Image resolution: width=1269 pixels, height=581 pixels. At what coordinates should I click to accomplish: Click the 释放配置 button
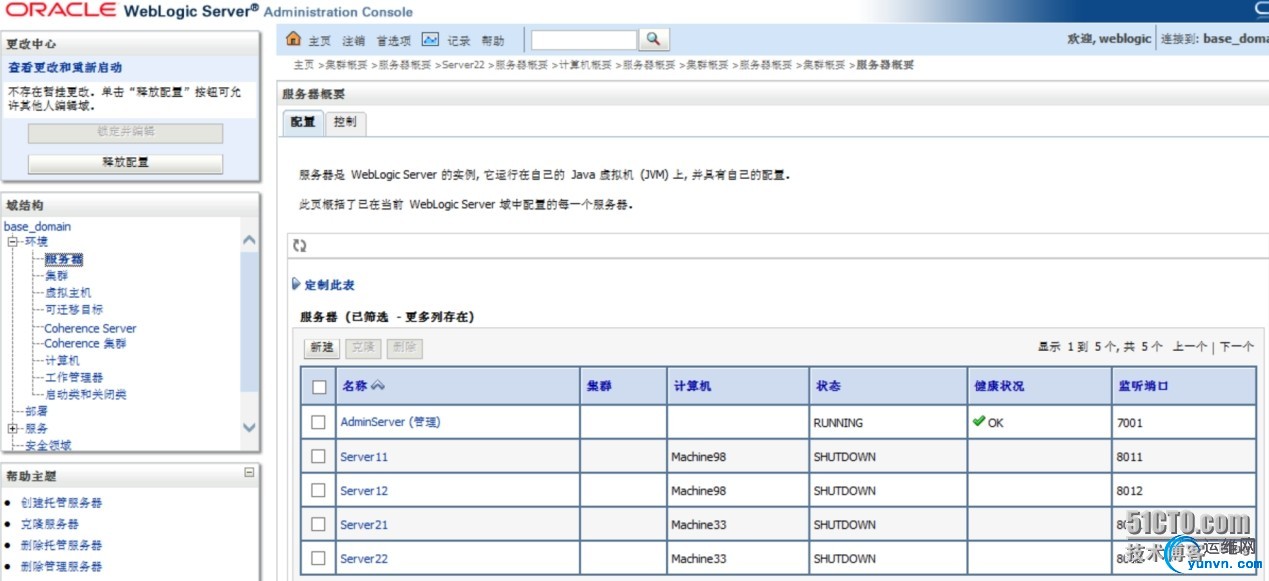[x=125, y=162]
